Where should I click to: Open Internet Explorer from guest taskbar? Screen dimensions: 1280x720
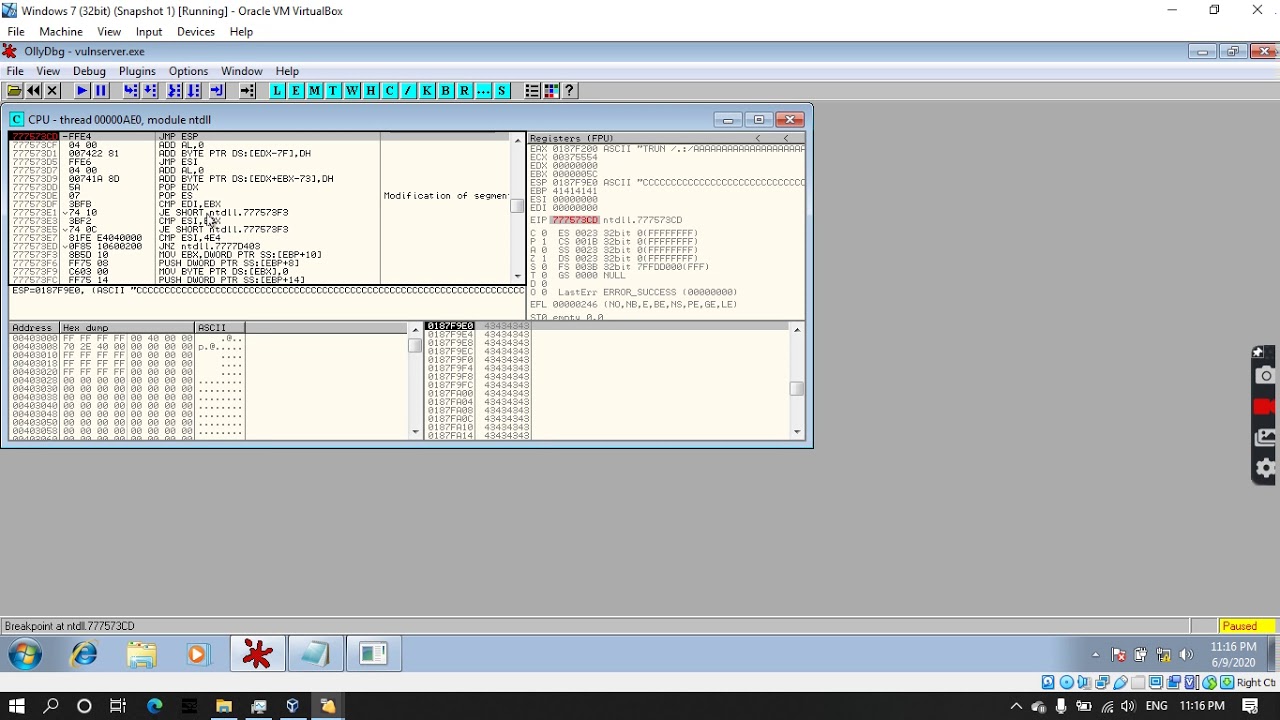pos(84,655)
